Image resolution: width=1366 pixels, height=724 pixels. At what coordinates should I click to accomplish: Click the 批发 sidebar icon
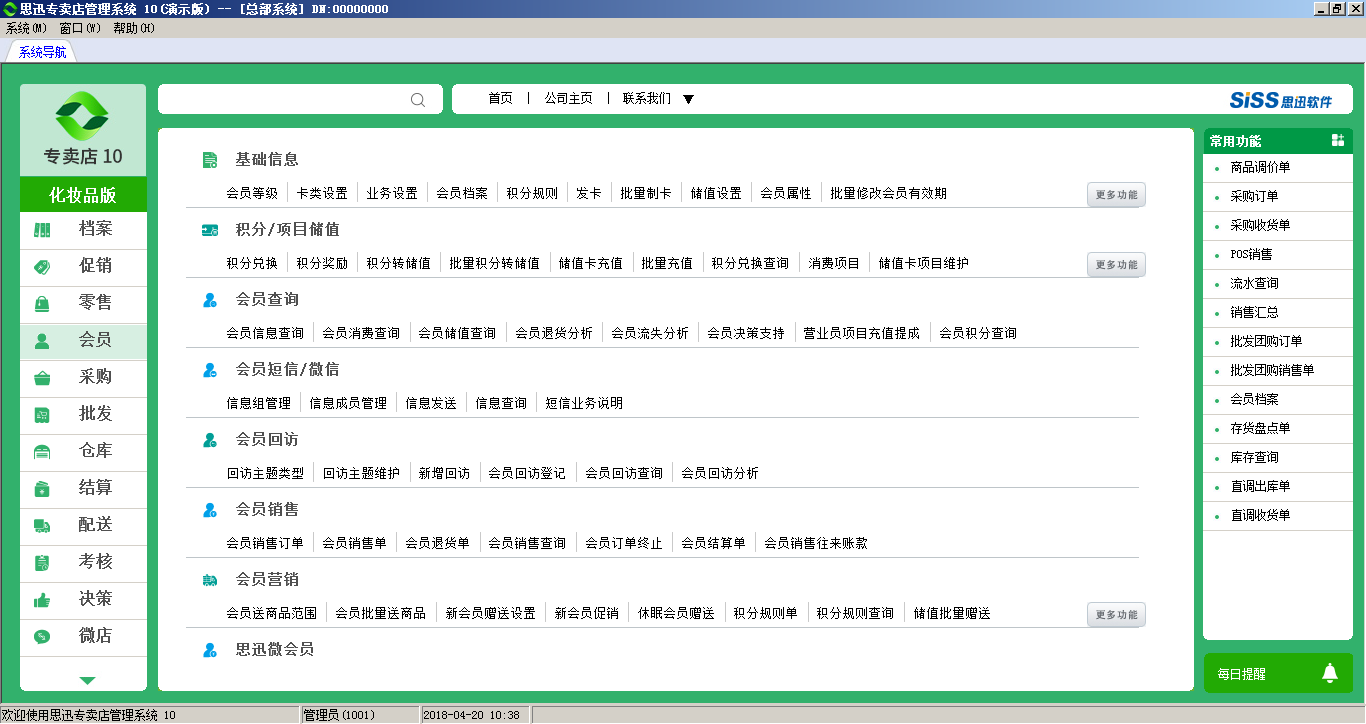42,415
